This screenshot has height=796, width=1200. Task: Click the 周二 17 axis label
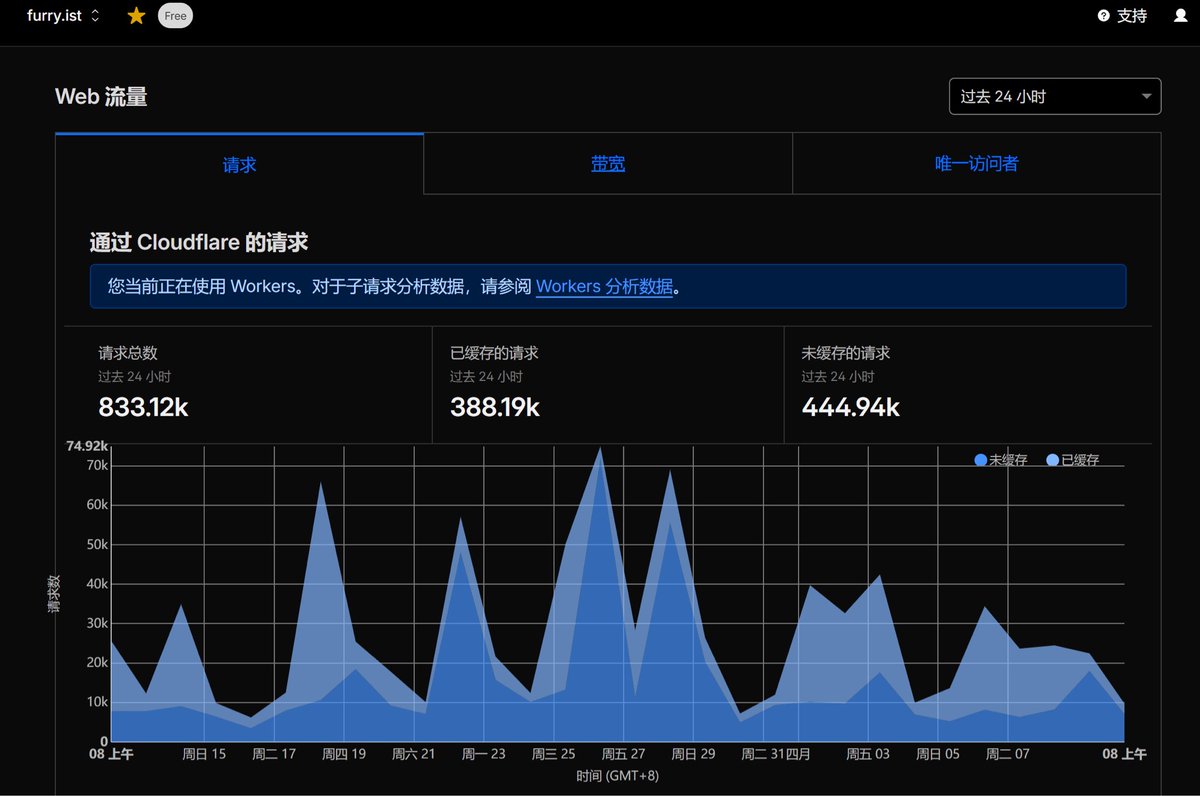click(274, 754)
